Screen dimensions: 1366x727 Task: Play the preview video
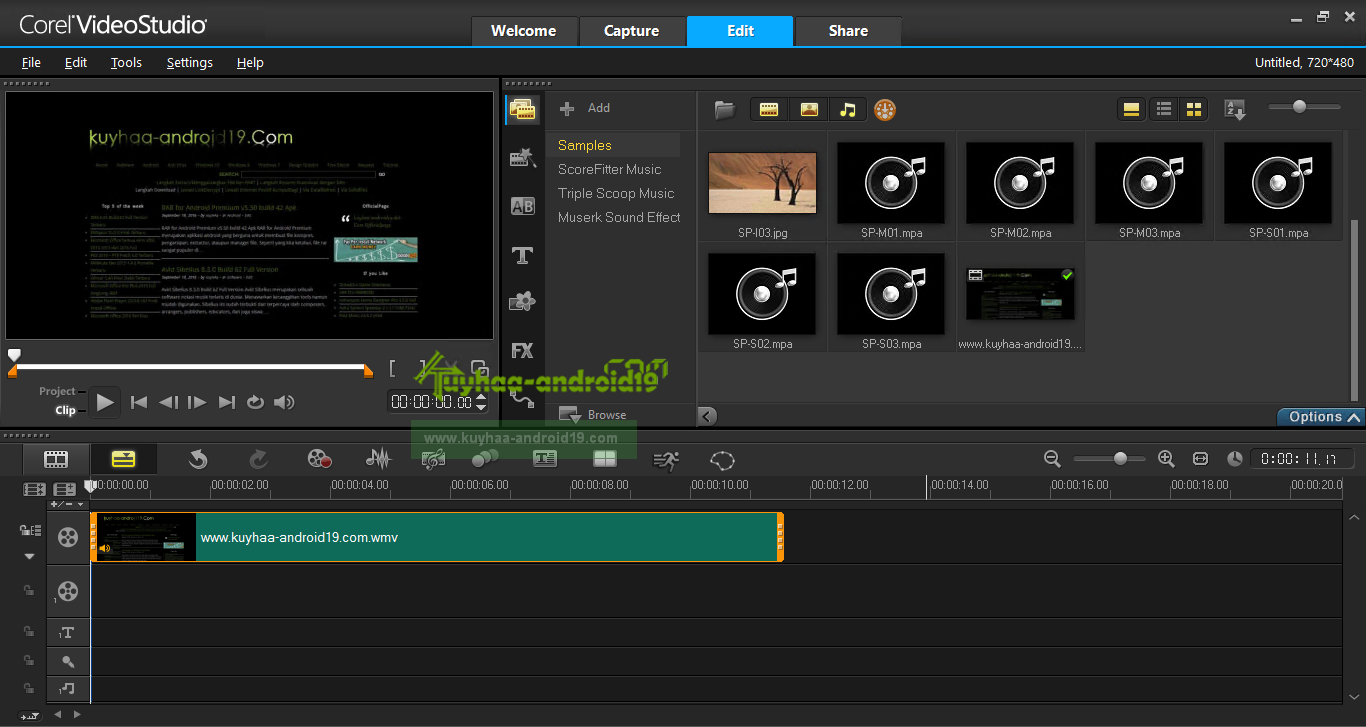point(105,402)
